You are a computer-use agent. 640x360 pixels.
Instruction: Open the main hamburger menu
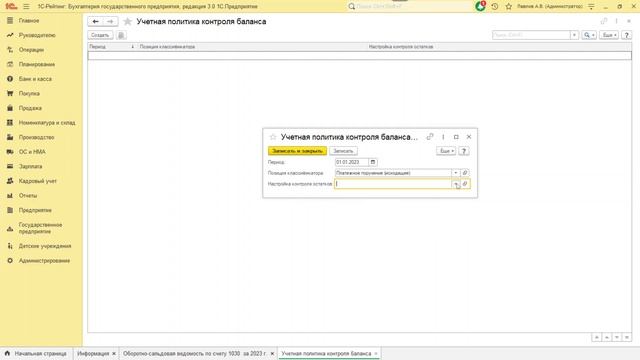coord(26,7)
